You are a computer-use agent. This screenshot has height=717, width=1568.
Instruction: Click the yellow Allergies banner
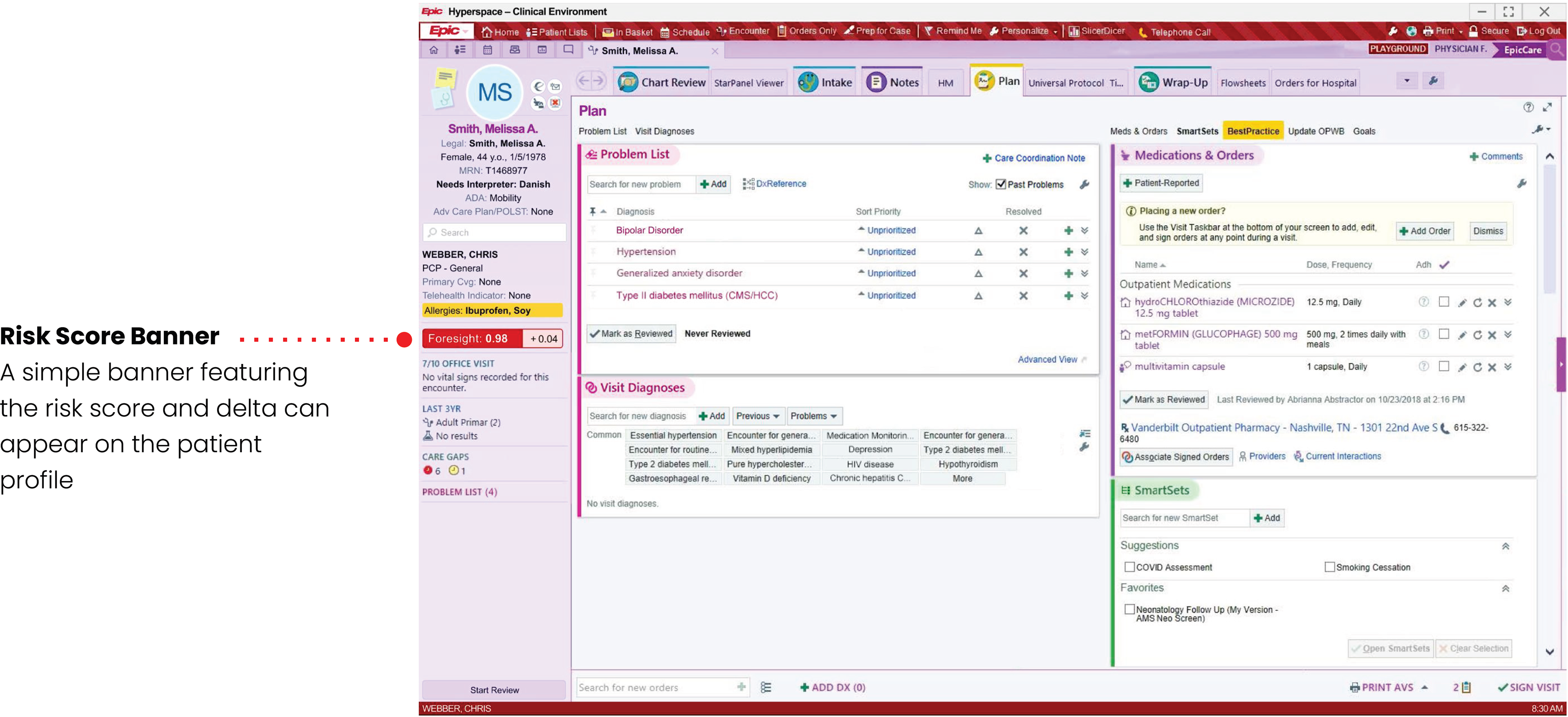(492, 310)
